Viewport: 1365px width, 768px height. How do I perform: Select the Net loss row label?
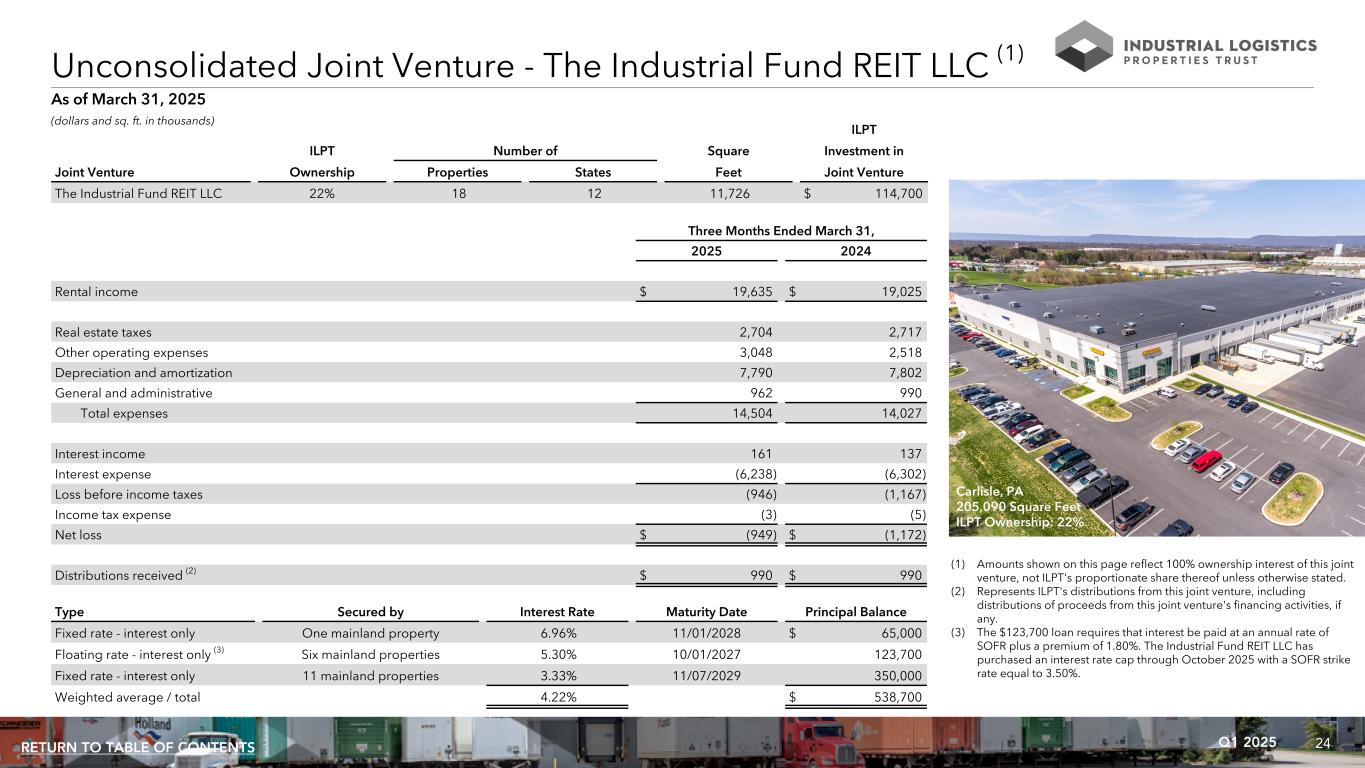pos(78,535)
